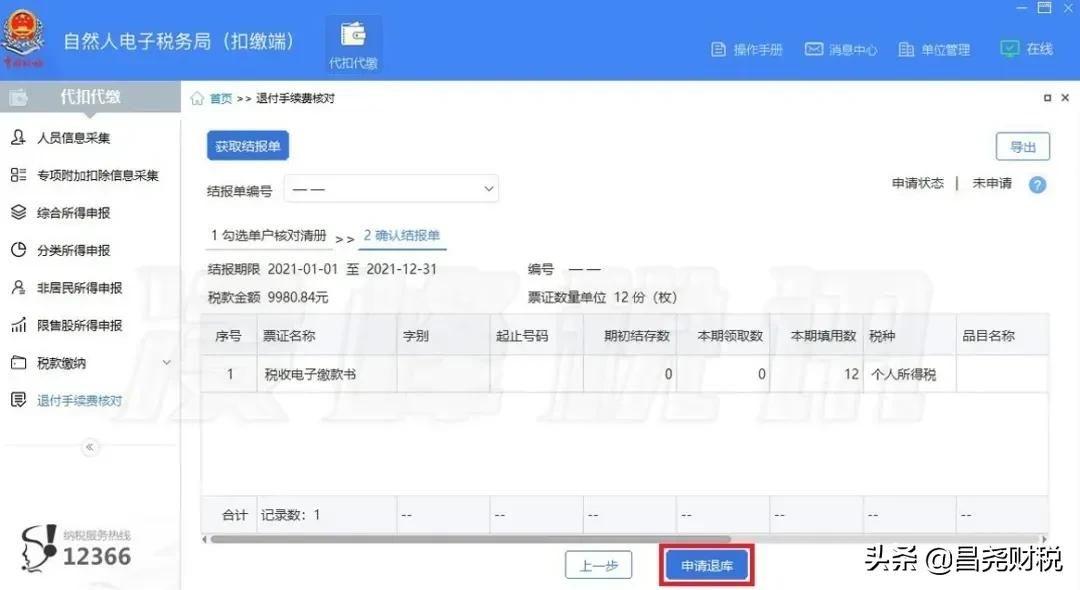Select the 2 确认结报单 step tab
The height and width of the screenshot is (590, 1080).
(404, 236)
